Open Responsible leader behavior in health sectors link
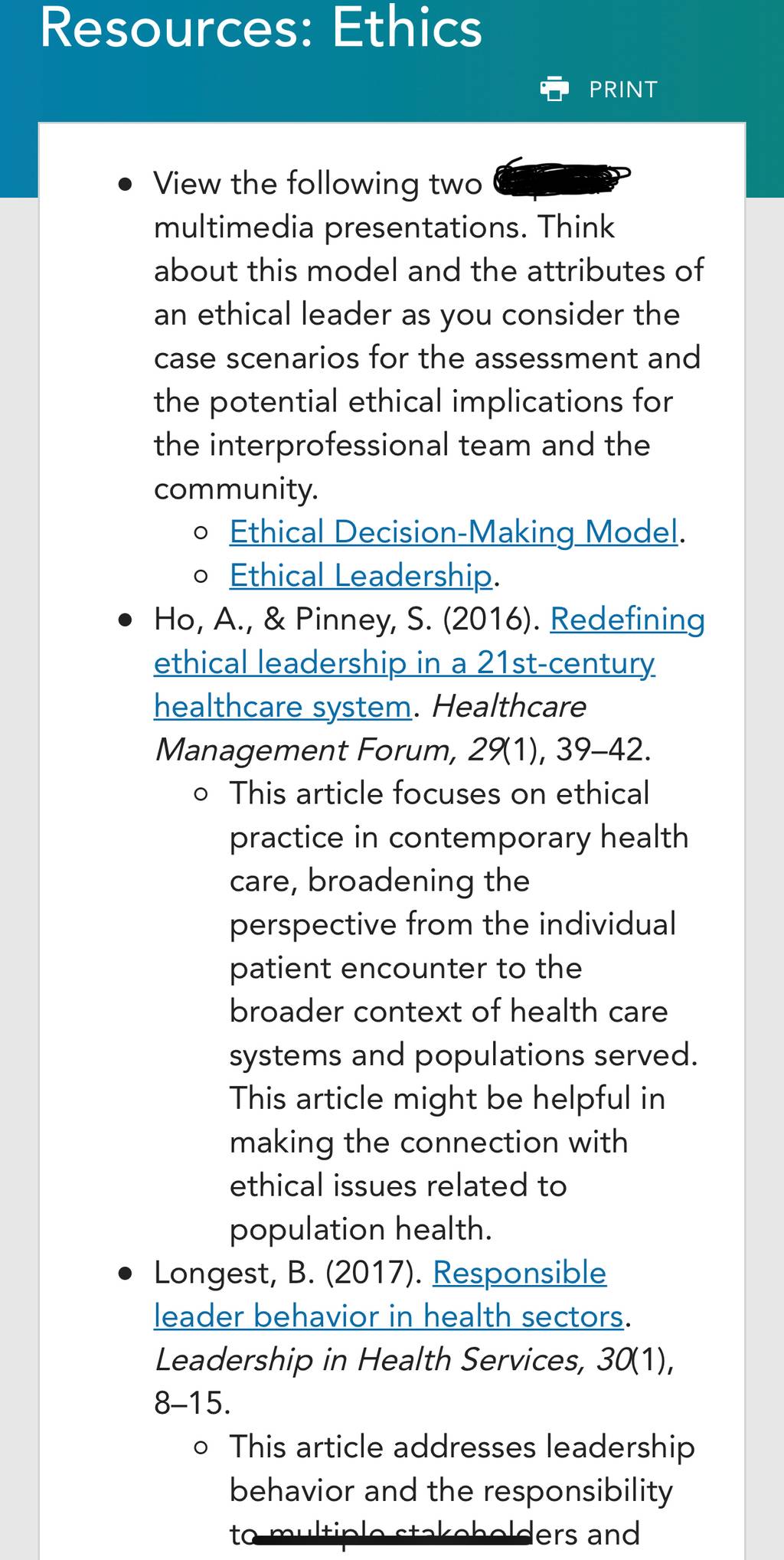The width and height of the screenshot is (784, 1560). click(389, 1294)
